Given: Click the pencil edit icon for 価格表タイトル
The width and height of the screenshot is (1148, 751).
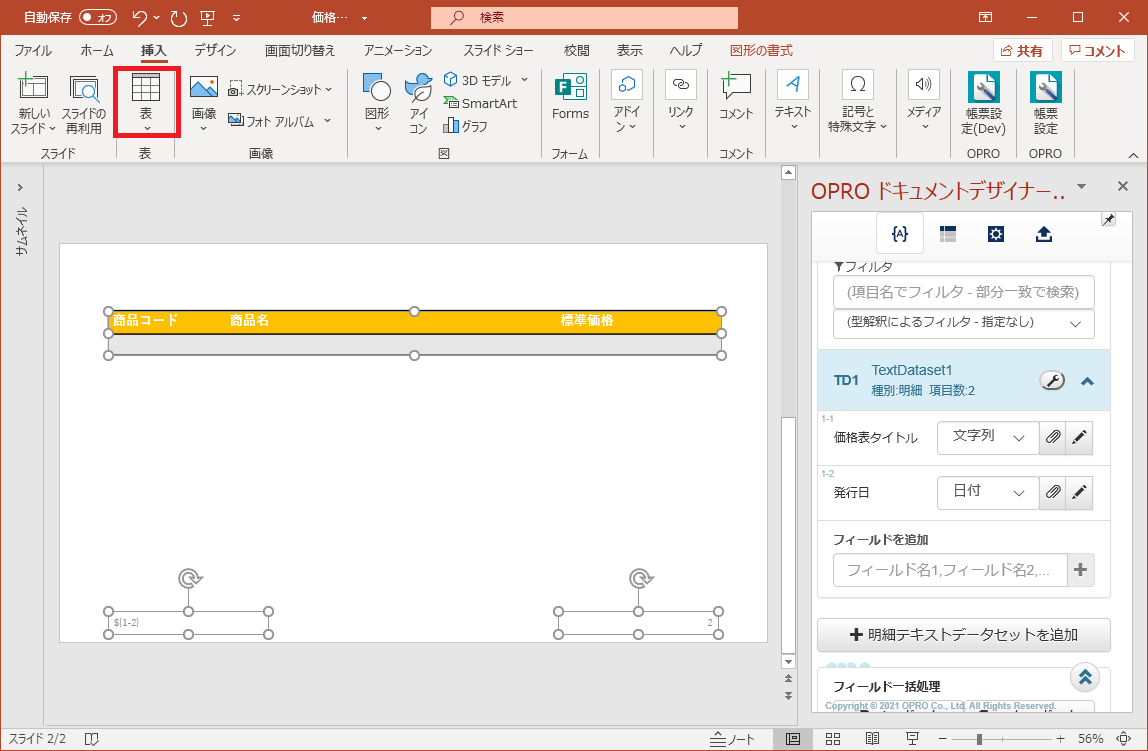Looking at the screenshot, I should tap(1079, 438).
